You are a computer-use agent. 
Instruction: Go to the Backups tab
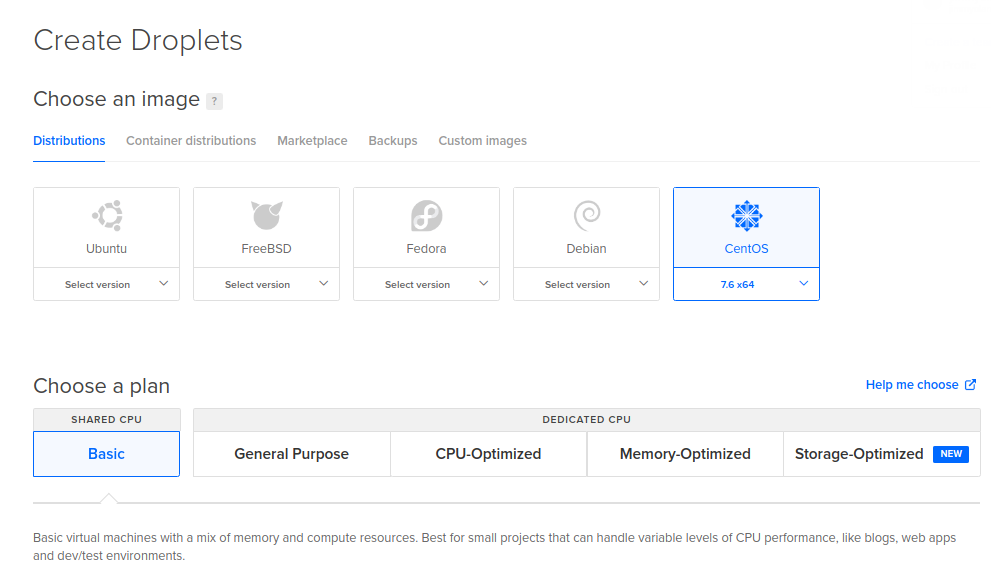coord(393,141)
